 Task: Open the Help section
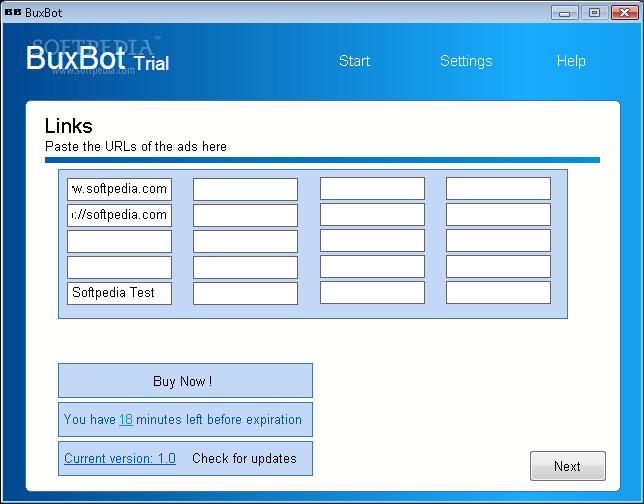click(571, 61)
